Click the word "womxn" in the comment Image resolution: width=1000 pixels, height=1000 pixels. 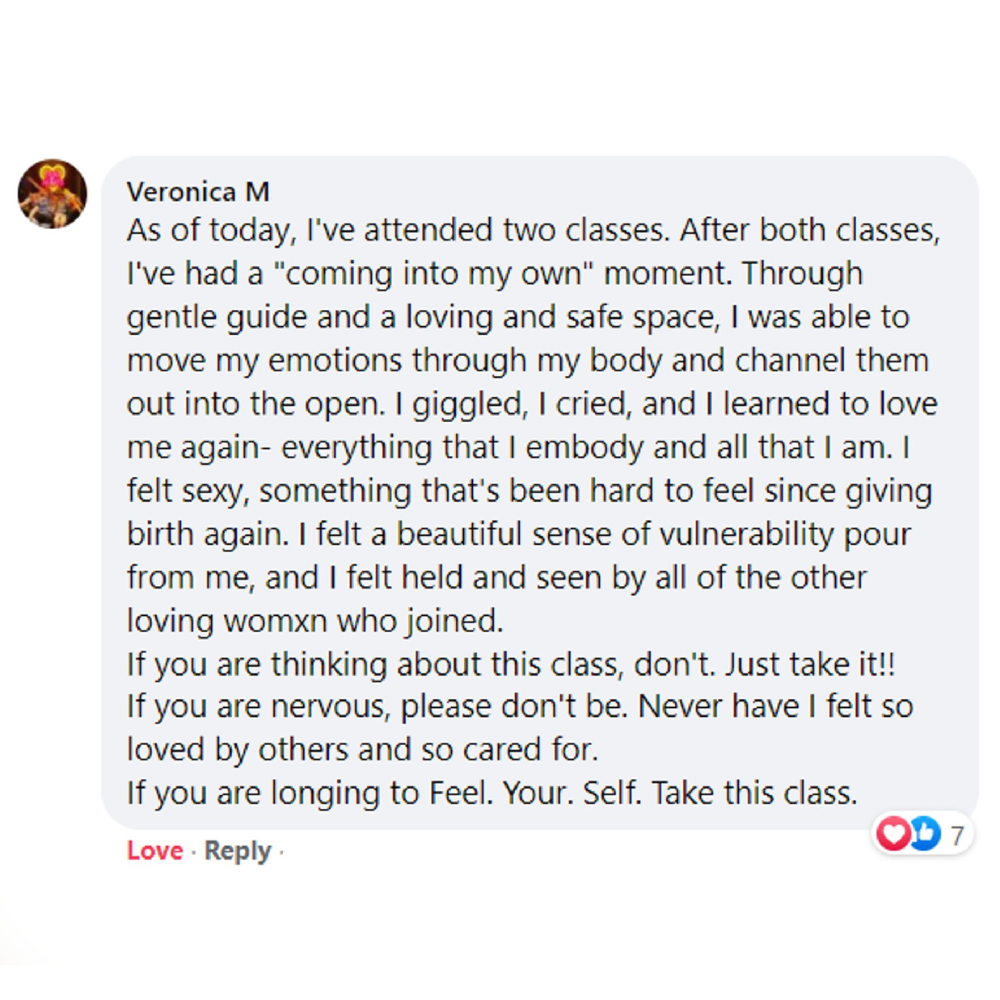coord(272,621)
